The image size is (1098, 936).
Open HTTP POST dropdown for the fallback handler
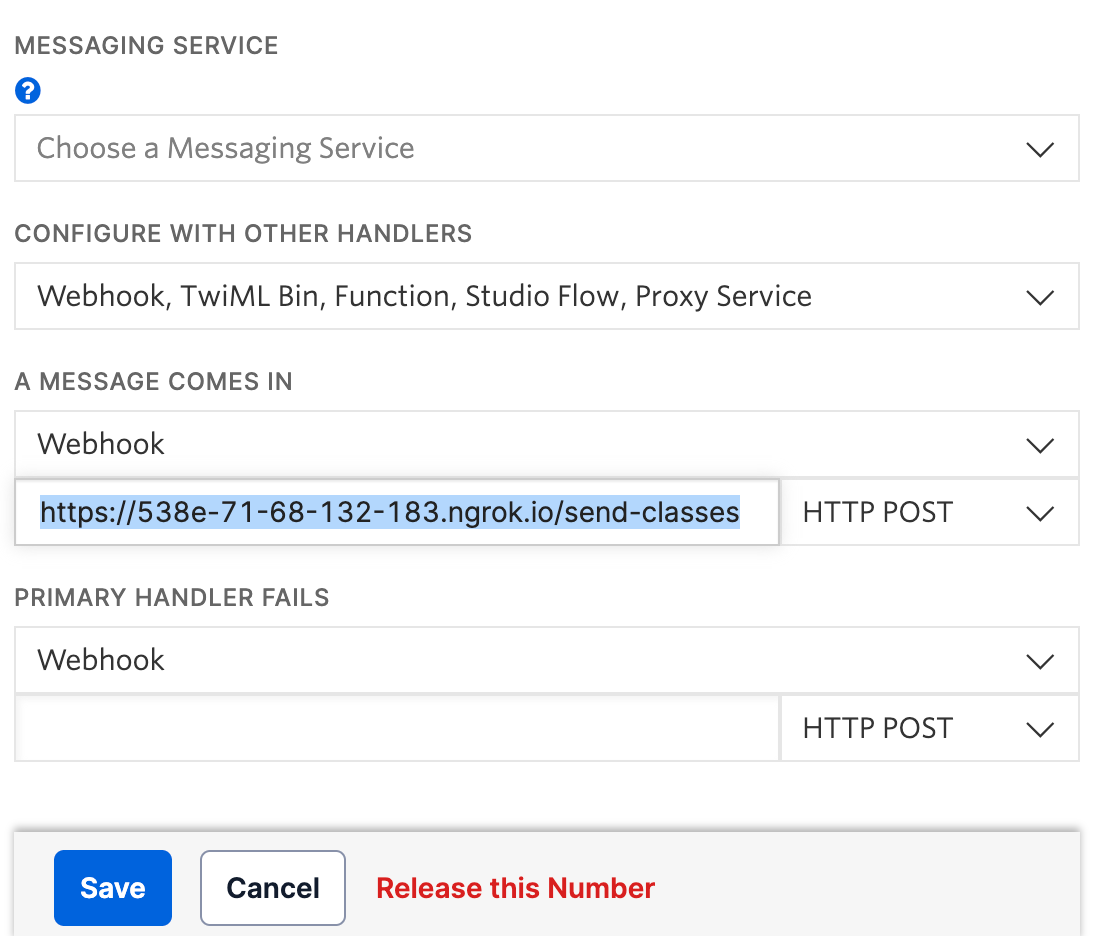coord(930,728)
